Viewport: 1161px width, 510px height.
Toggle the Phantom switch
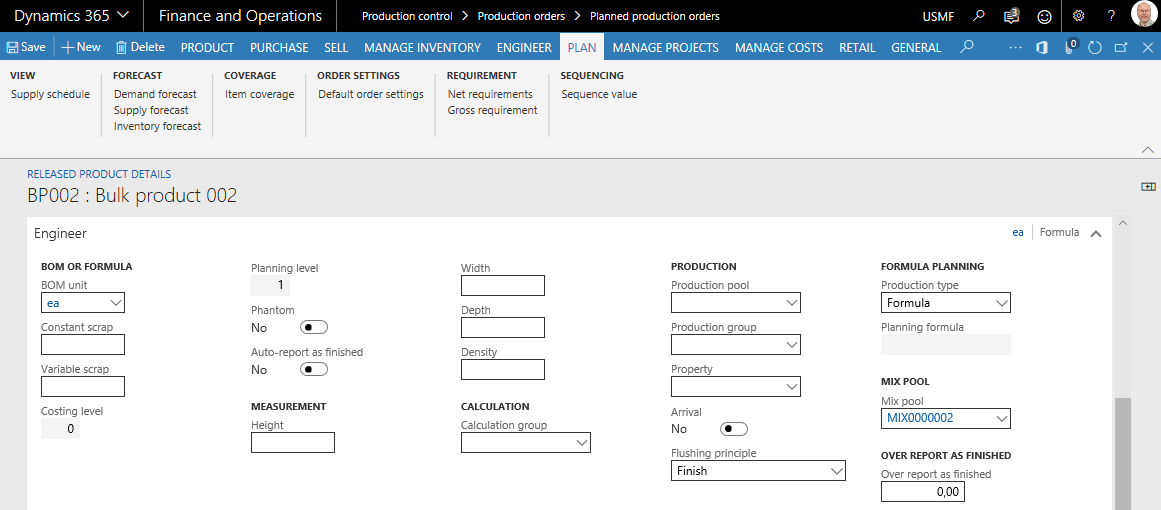(x=313, y=327)
